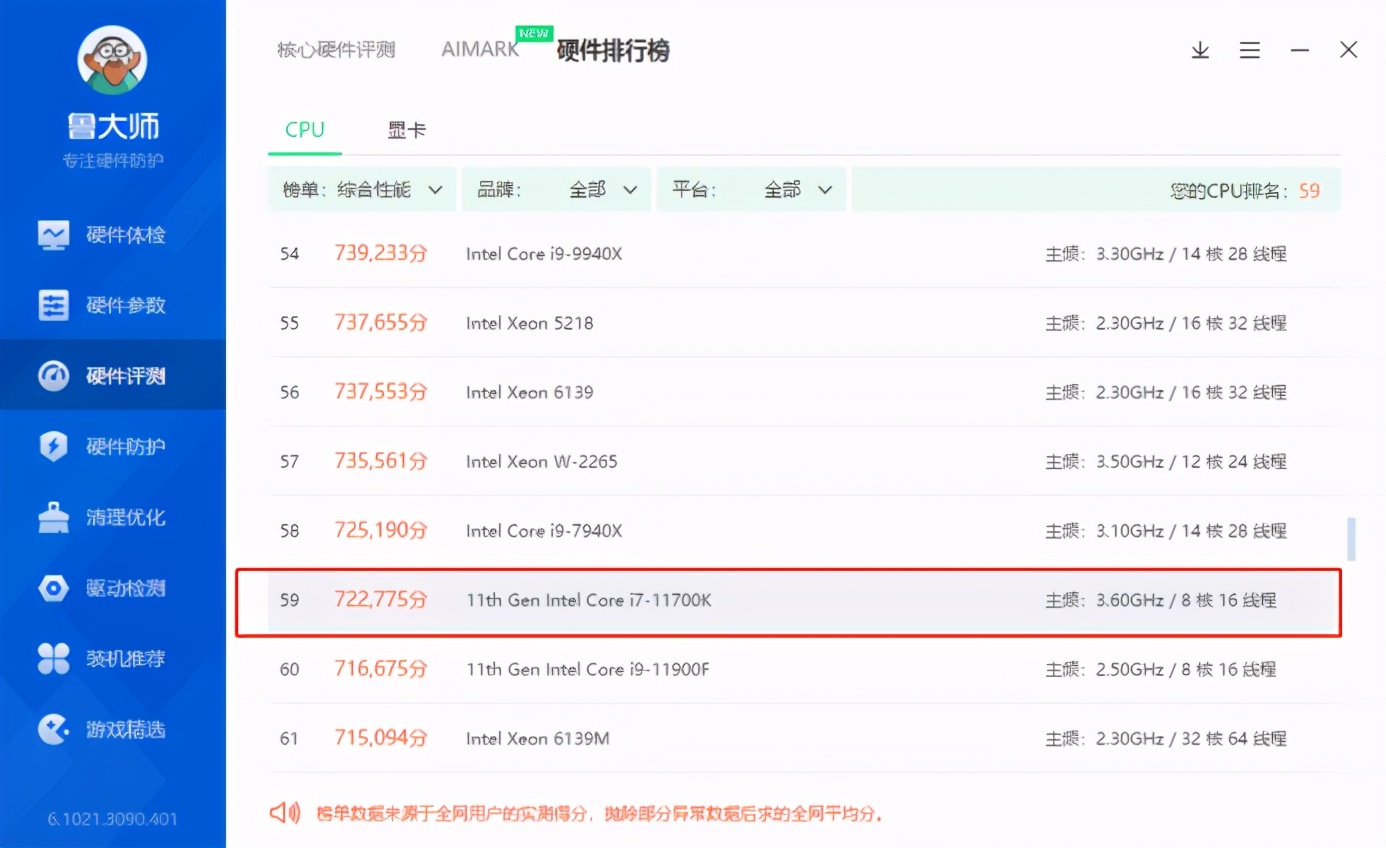This screenshot has height=848, width=1386.
Task: Click the score 715,094分
Action: (380, 739)
